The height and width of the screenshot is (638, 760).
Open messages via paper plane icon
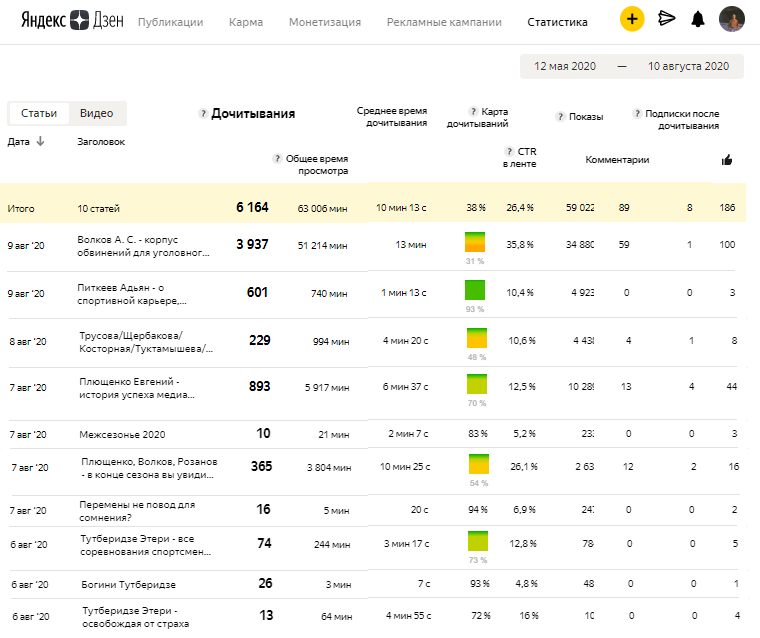(x=666, y=19)
